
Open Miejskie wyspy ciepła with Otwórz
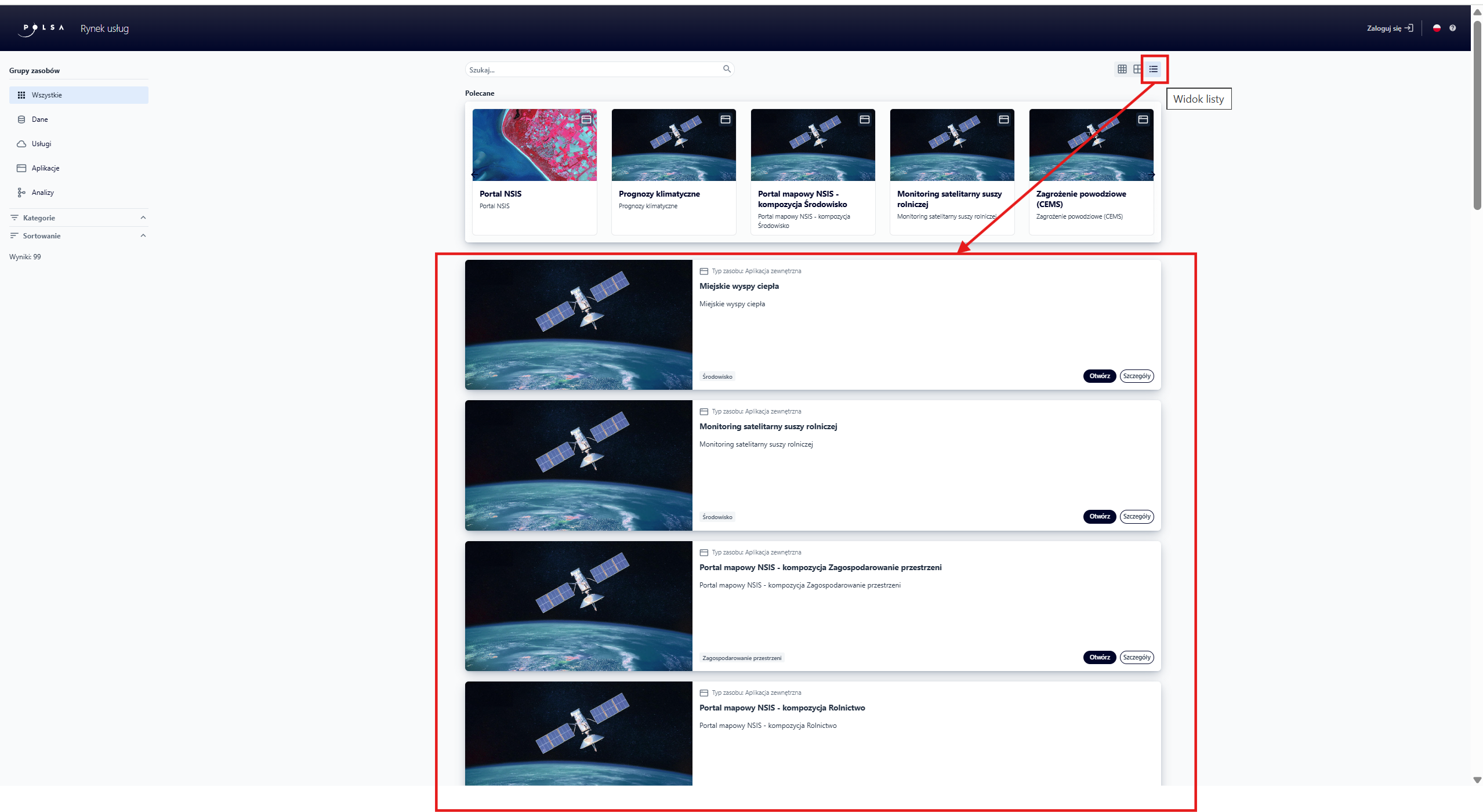(x=1099, y=376)
